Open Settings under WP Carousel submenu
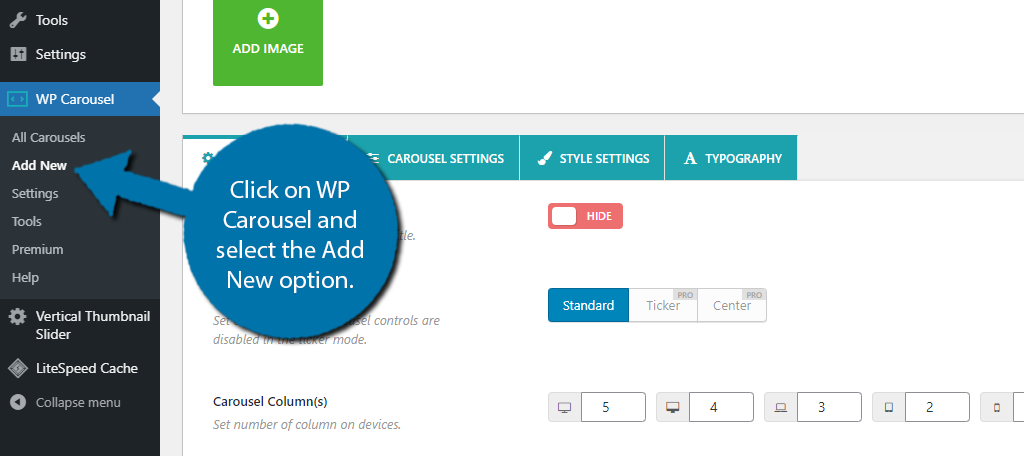Screen dimensions: 1024x456 (x=35, y=194)
